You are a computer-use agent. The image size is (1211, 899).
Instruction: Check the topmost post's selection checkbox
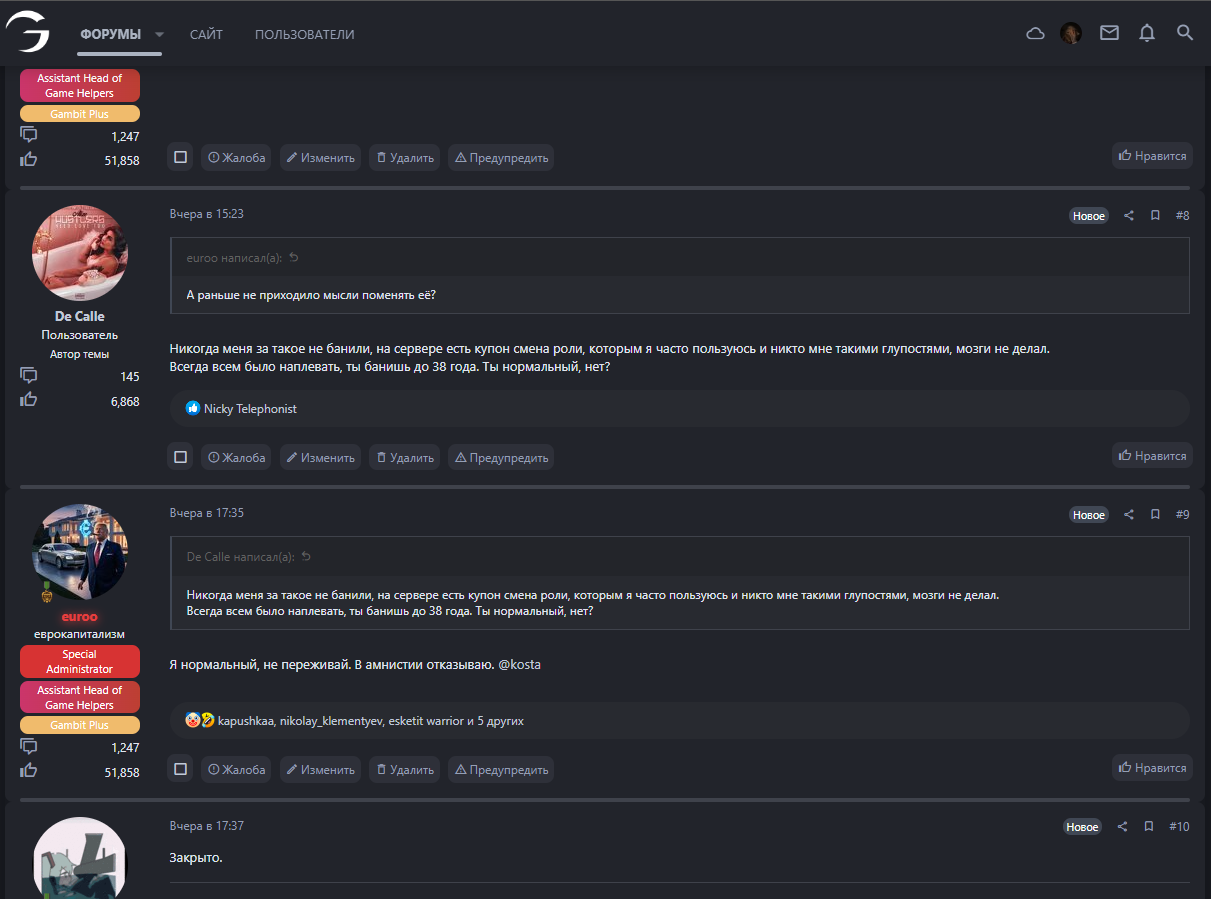181,157
